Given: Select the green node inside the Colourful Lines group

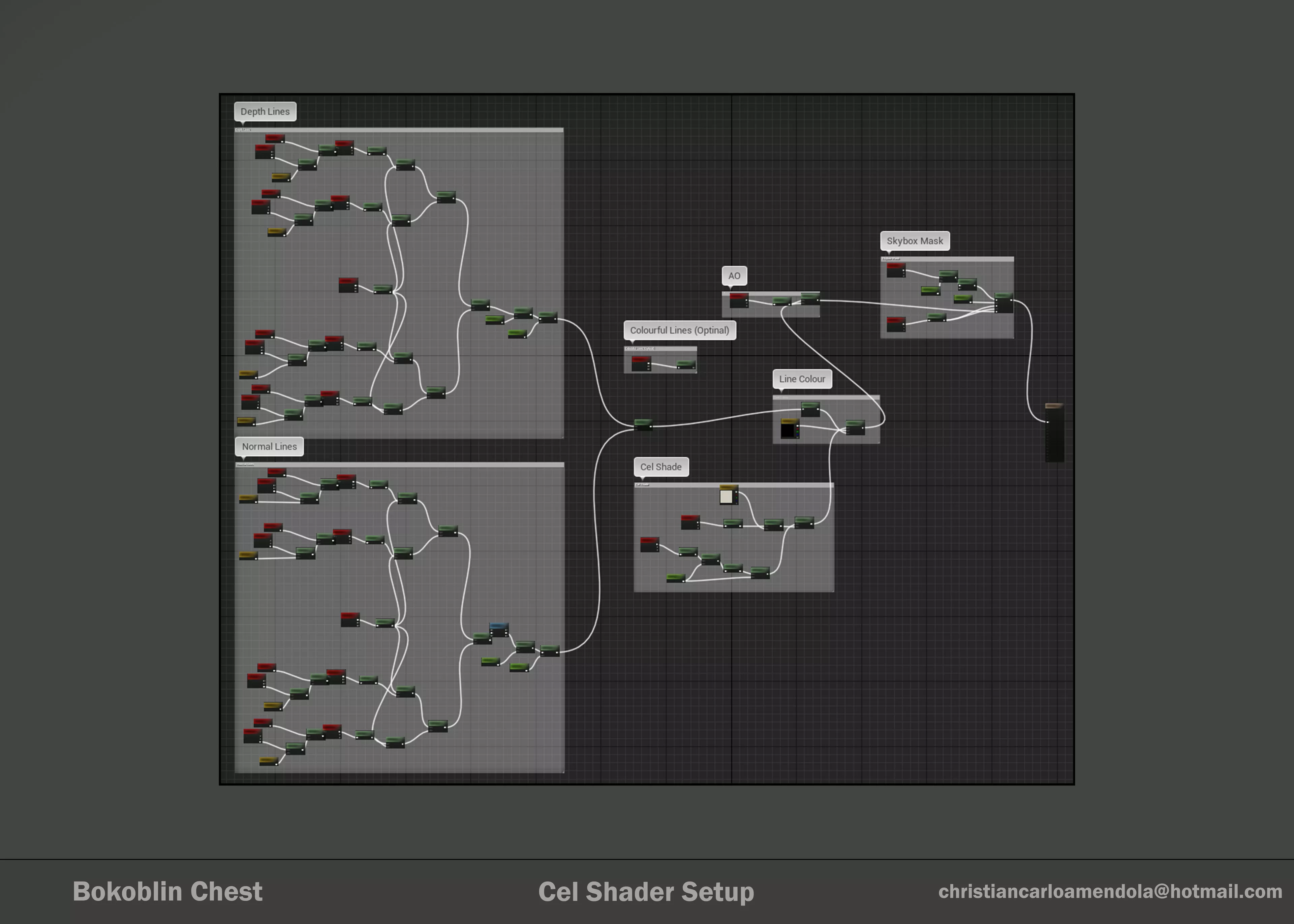Looking at the screenshot, I should 686,365.
